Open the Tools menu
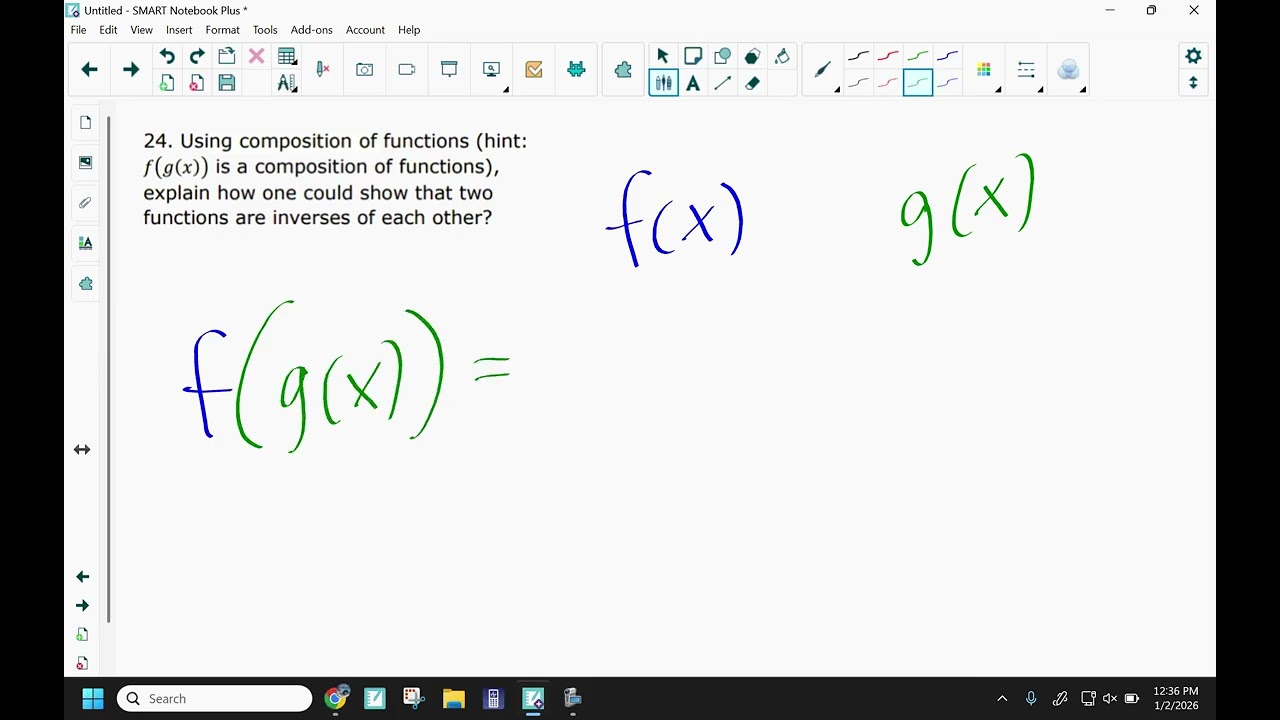This screenshot has height=720, width=1280. coord(265,30)
